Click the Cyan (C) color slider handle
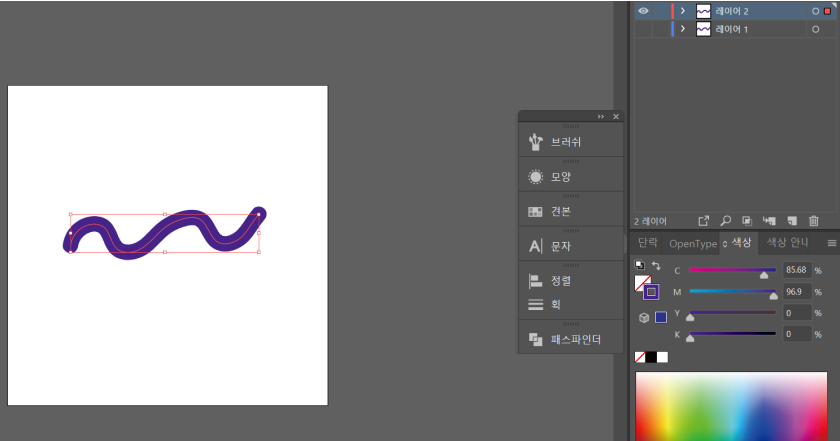The image size is (840, 441). 765,275
